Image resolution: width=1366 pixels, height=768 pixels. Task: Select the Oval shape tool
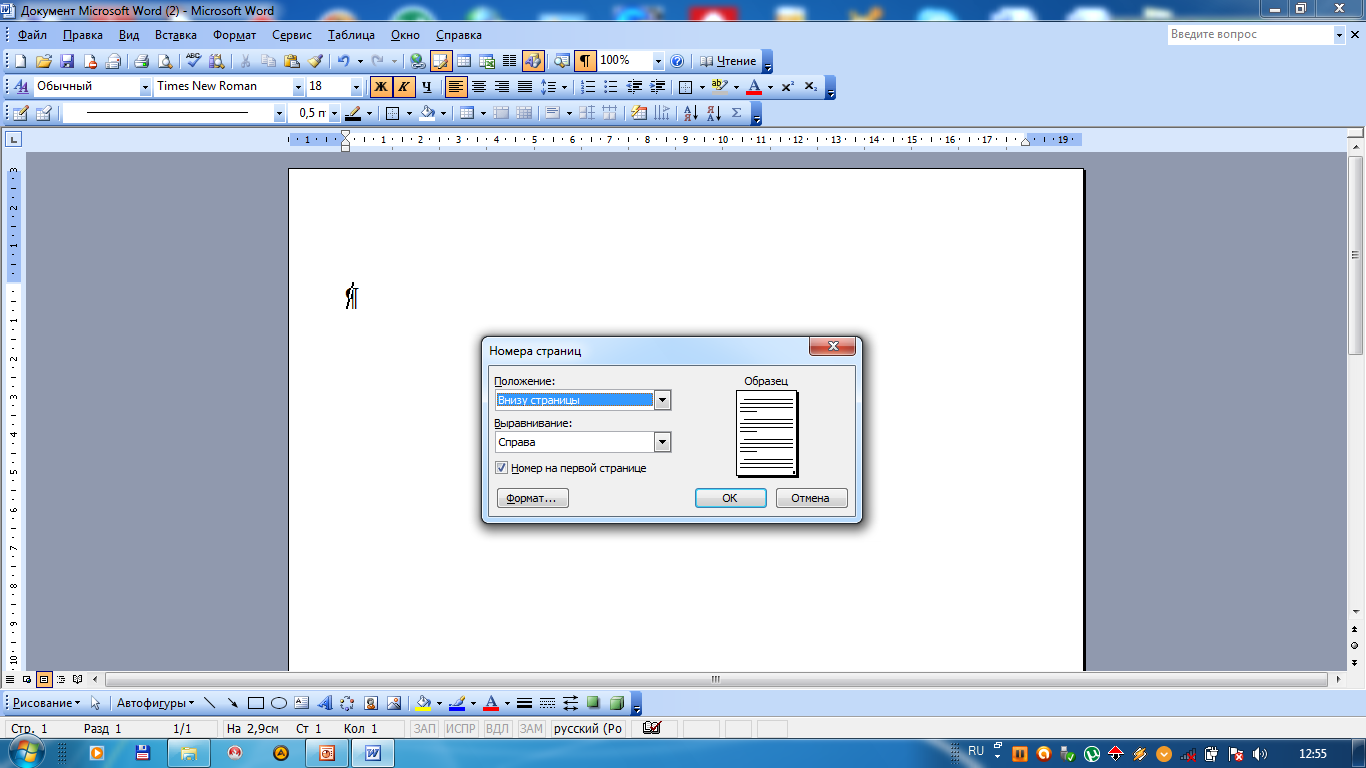tap(279, 703)
